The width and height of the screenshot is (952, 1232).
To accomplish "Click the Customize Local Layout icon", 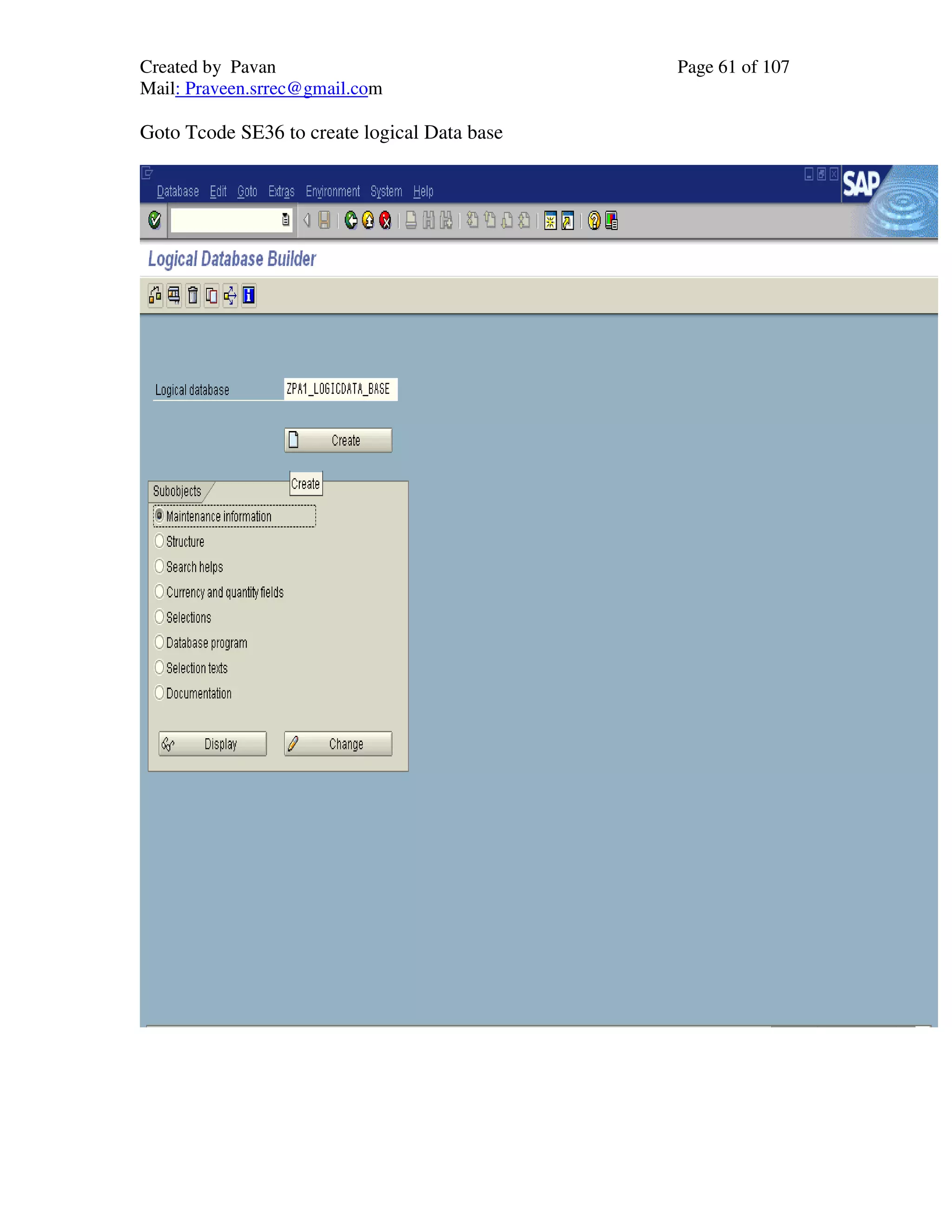I will pos(611,220).
